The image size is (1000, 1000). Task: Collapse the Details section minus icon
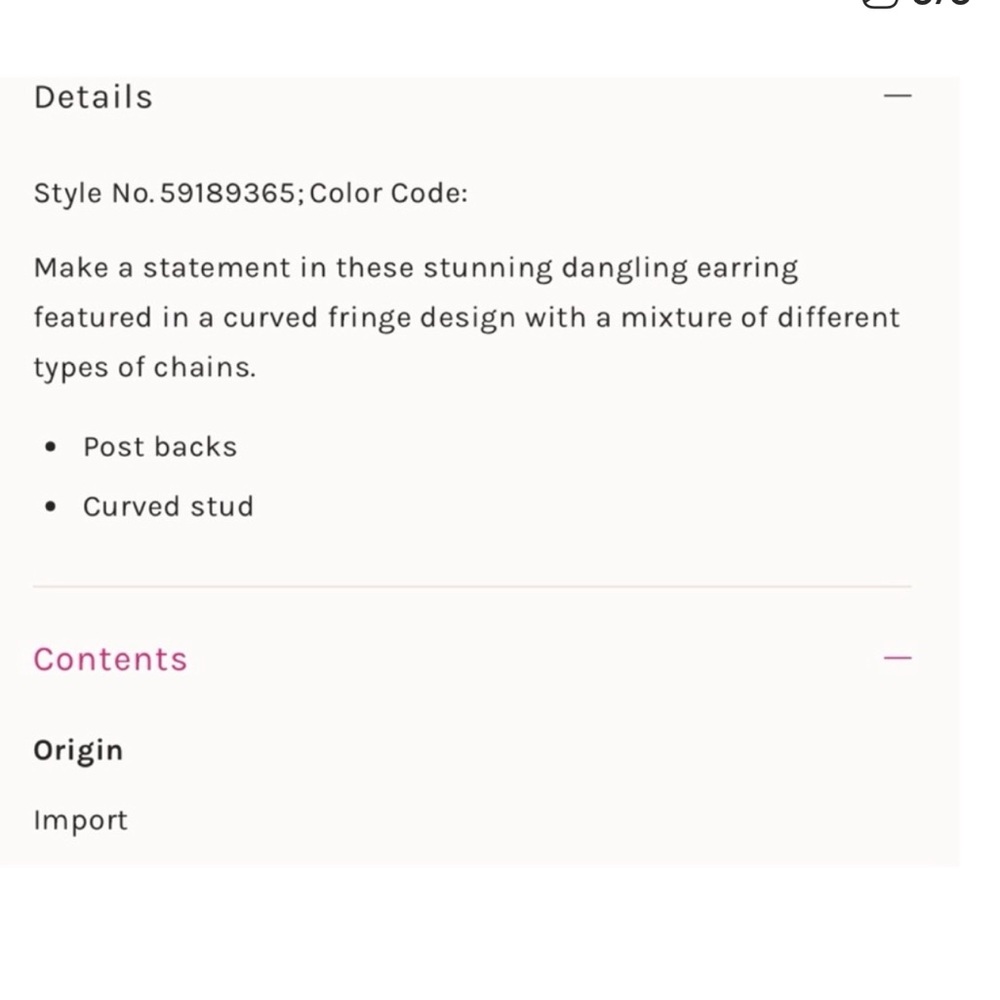898,96
